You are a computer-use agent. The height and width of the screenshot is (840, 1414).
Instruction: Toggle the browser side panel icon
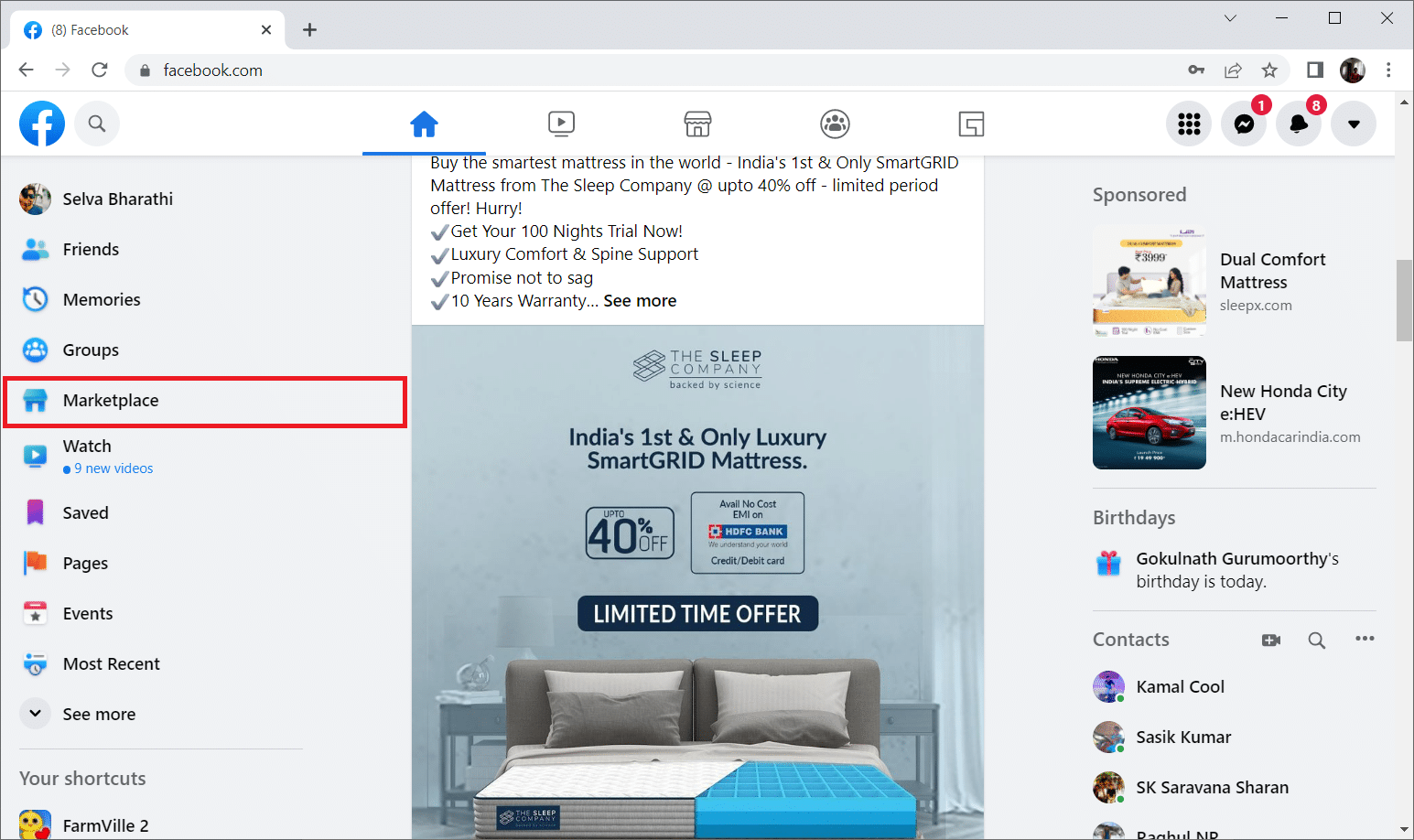point(1315,70)
